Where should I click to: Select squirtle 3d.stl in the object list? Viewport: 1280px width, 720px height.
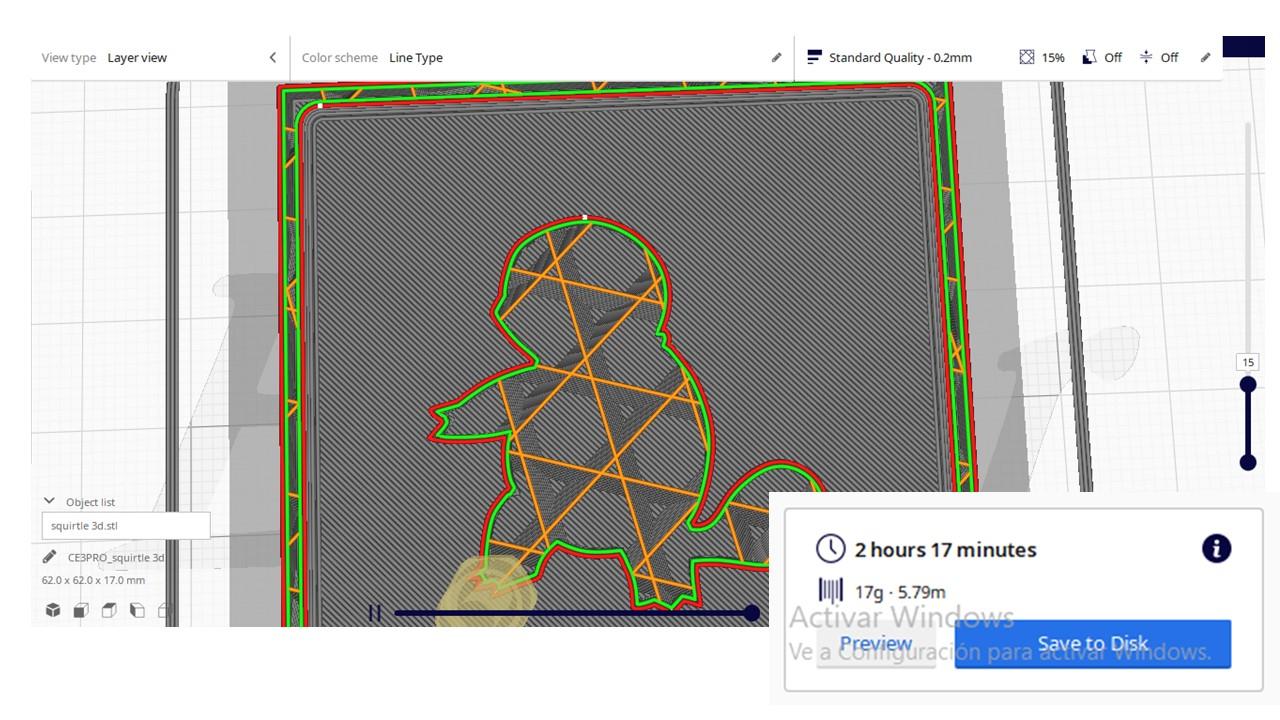(126, 526)
